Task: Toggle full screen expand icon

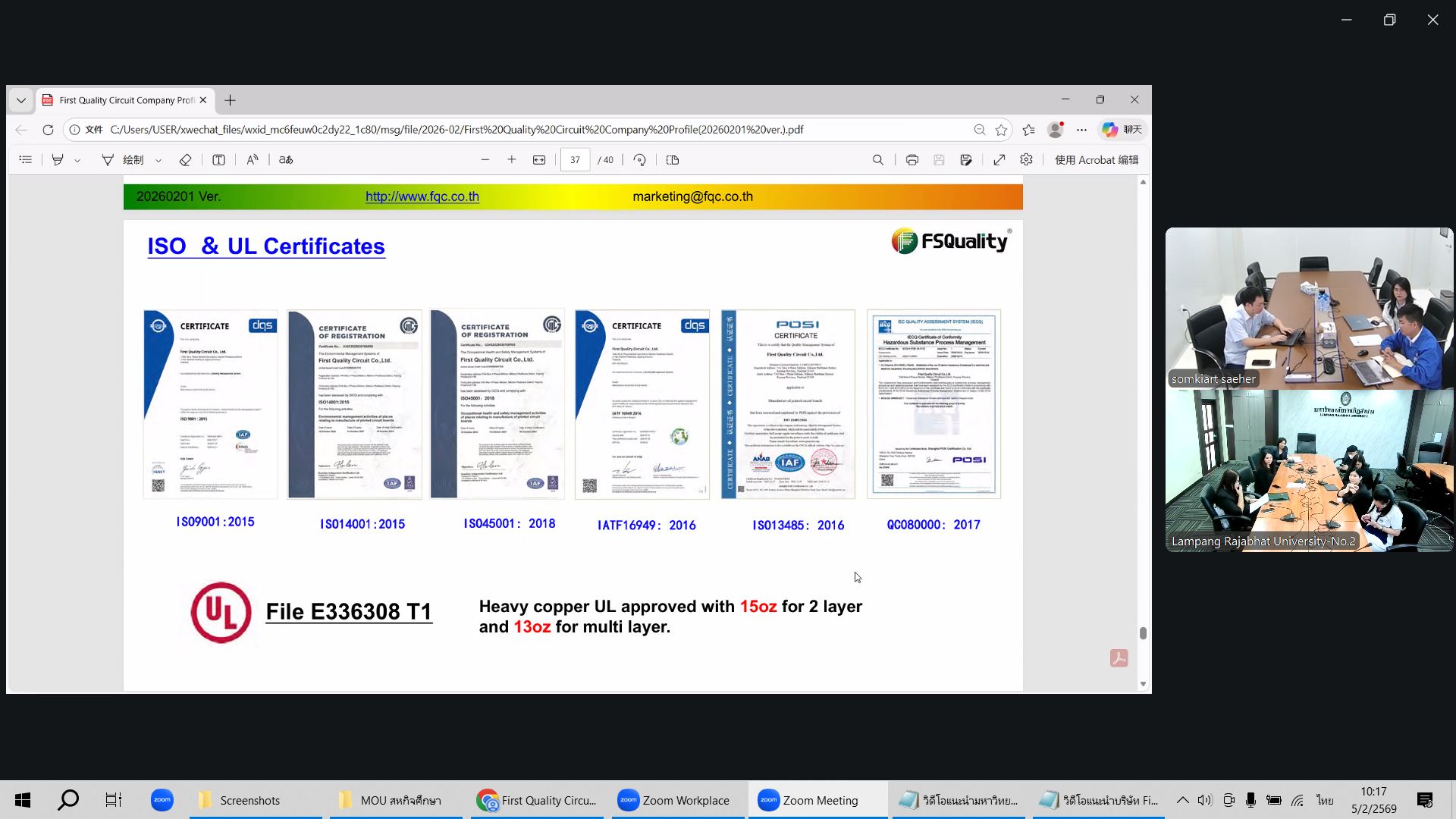Action: (999, 160)
